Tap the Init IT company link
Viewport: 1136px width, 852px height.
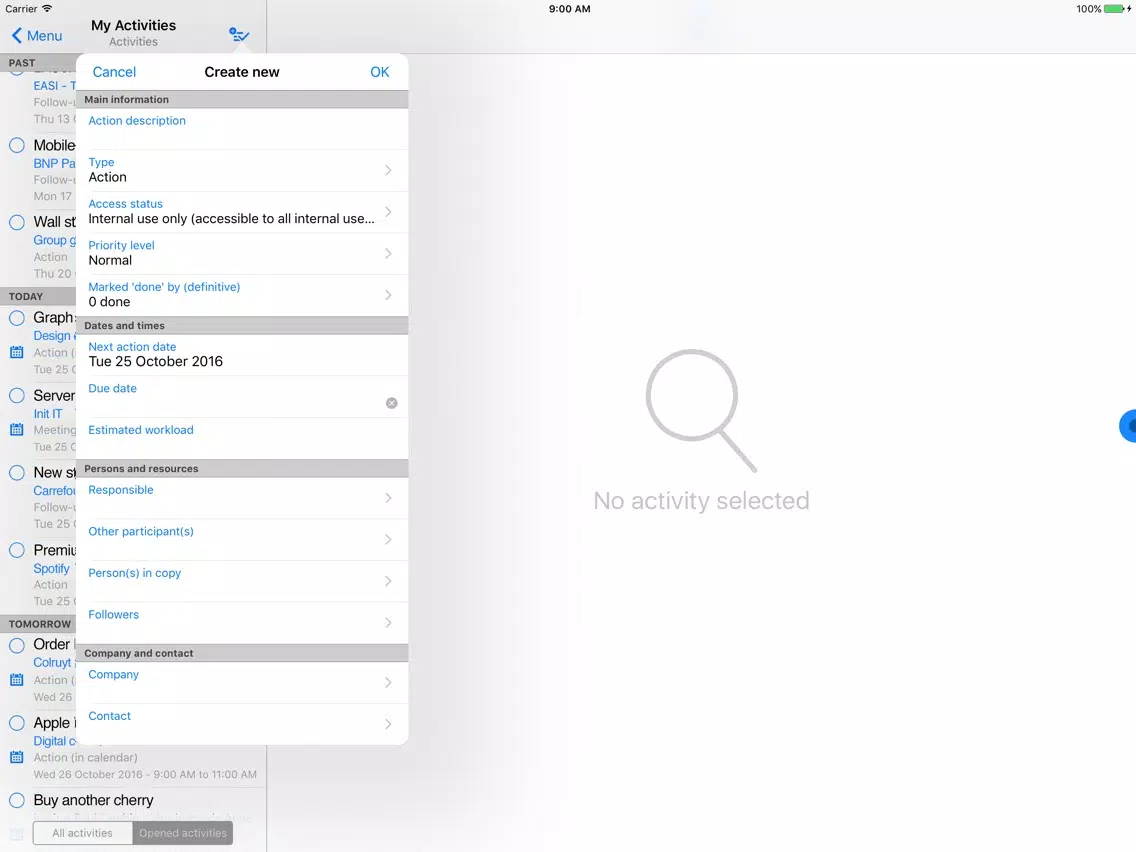(48, 414)
